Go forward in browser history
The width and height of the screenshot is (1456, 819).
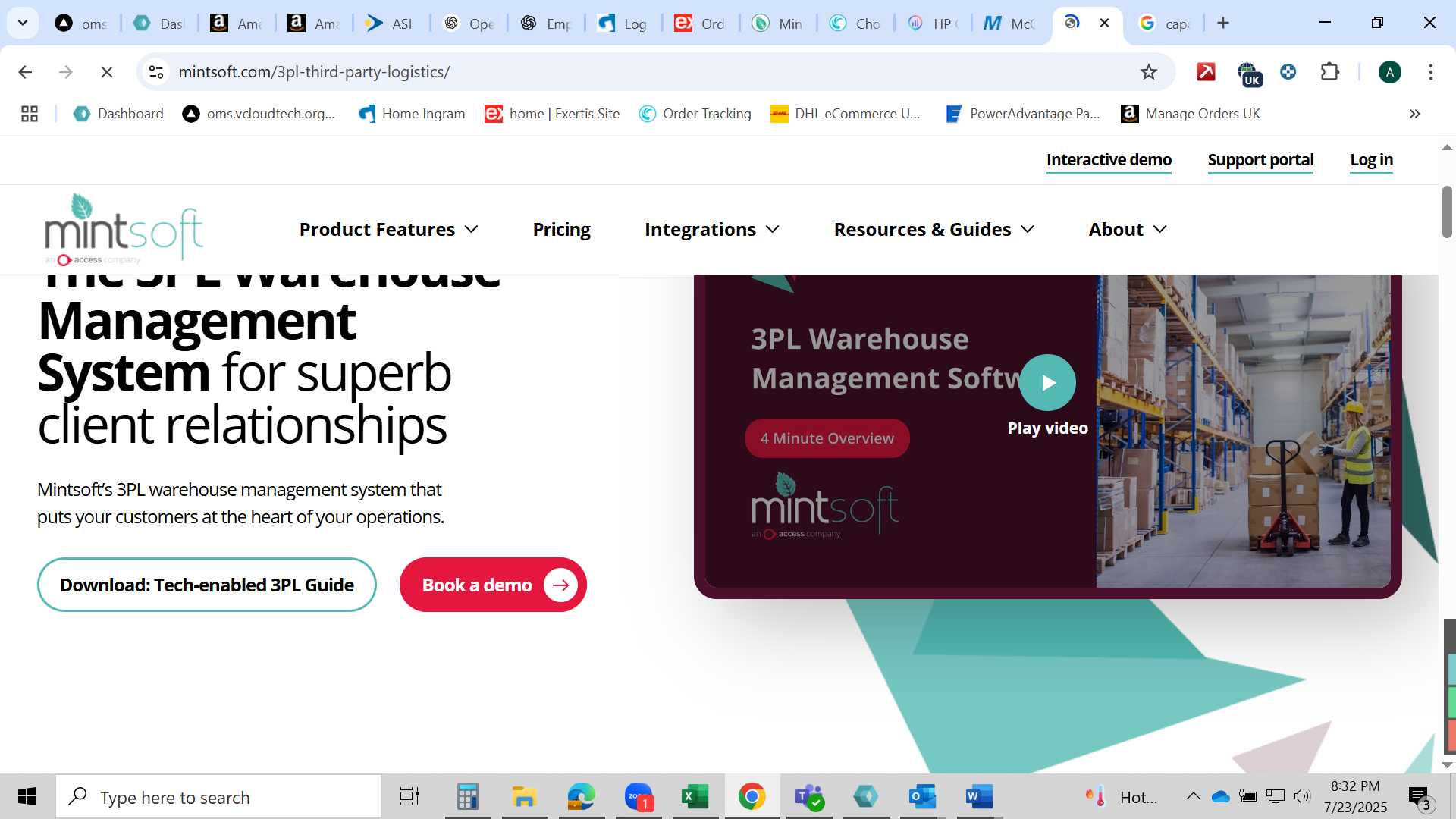pos(66,72)
